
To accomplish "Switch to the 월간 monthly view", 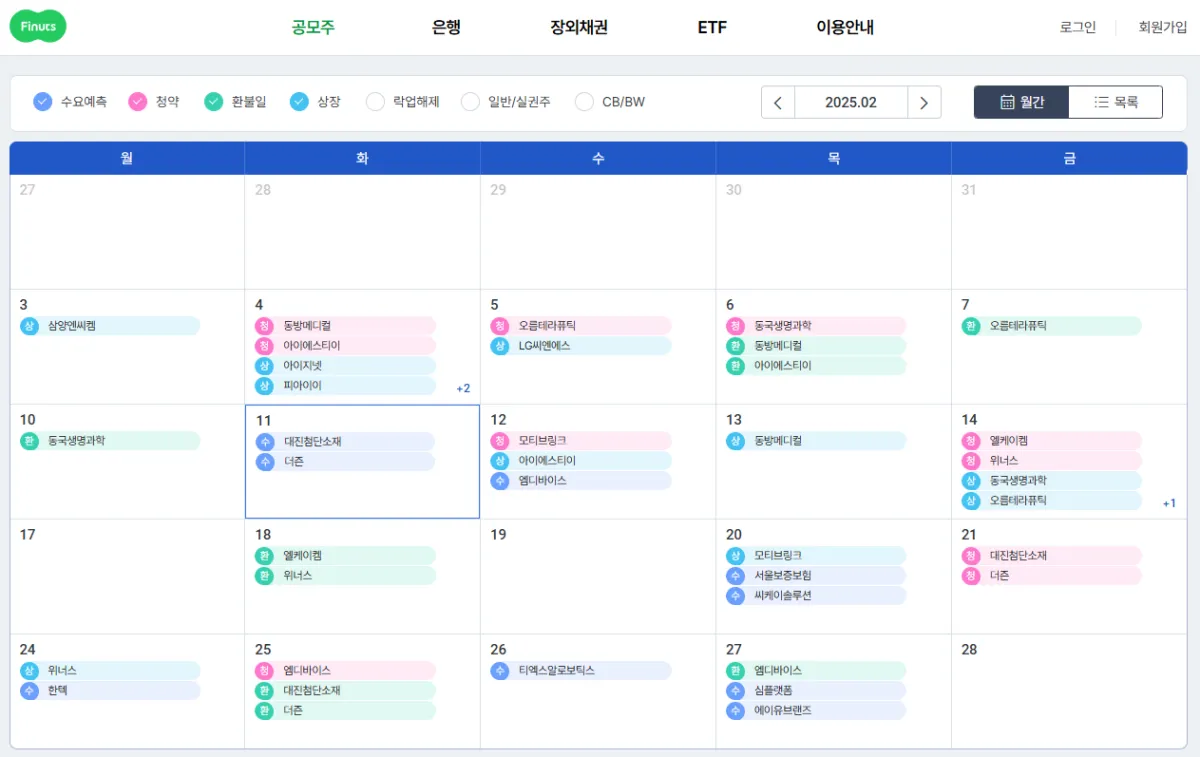I will coord(1022,102).
